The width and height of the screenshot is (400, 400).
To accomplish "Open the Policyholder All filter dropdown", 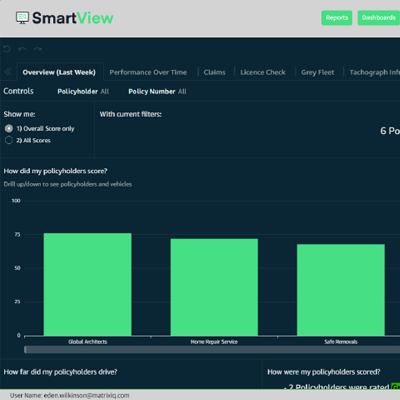I will (x=83, y=91).
